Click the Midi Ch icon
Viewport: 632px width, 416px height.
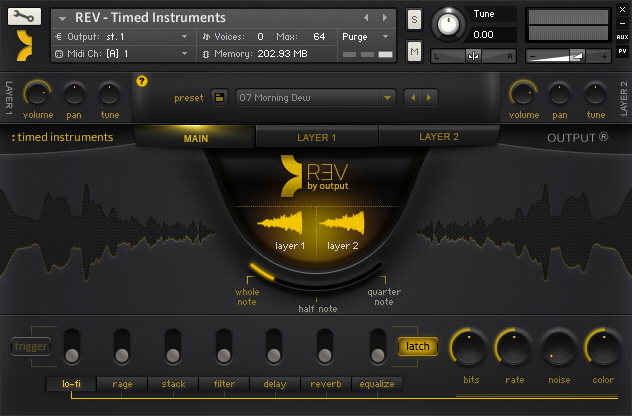59,54
